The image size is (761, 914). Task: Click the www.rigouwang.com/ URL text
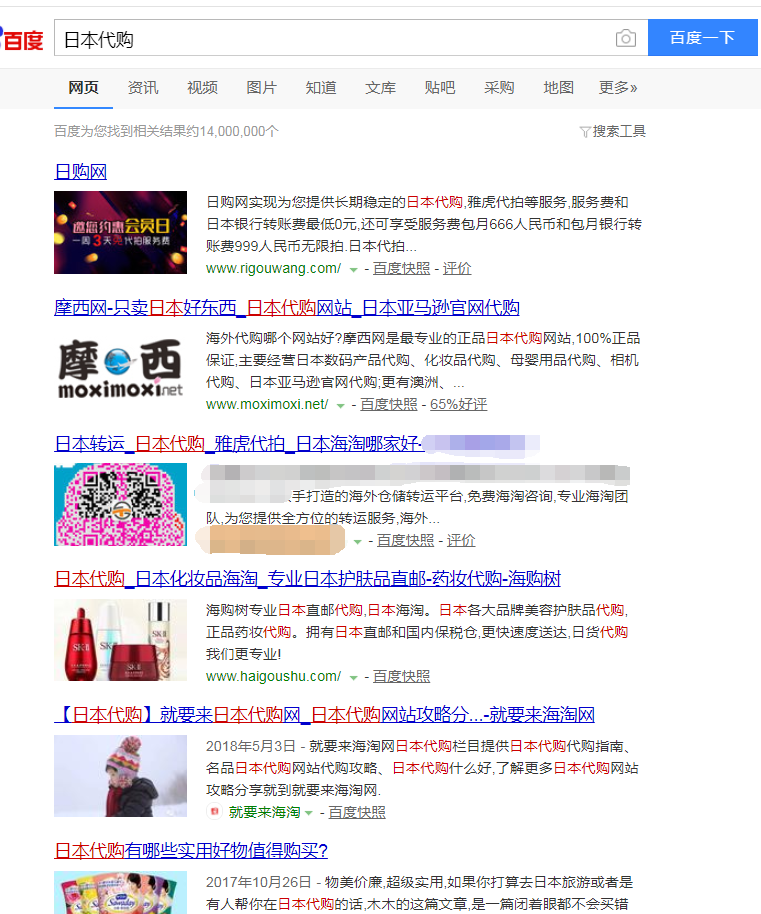(x=273, y=268)
